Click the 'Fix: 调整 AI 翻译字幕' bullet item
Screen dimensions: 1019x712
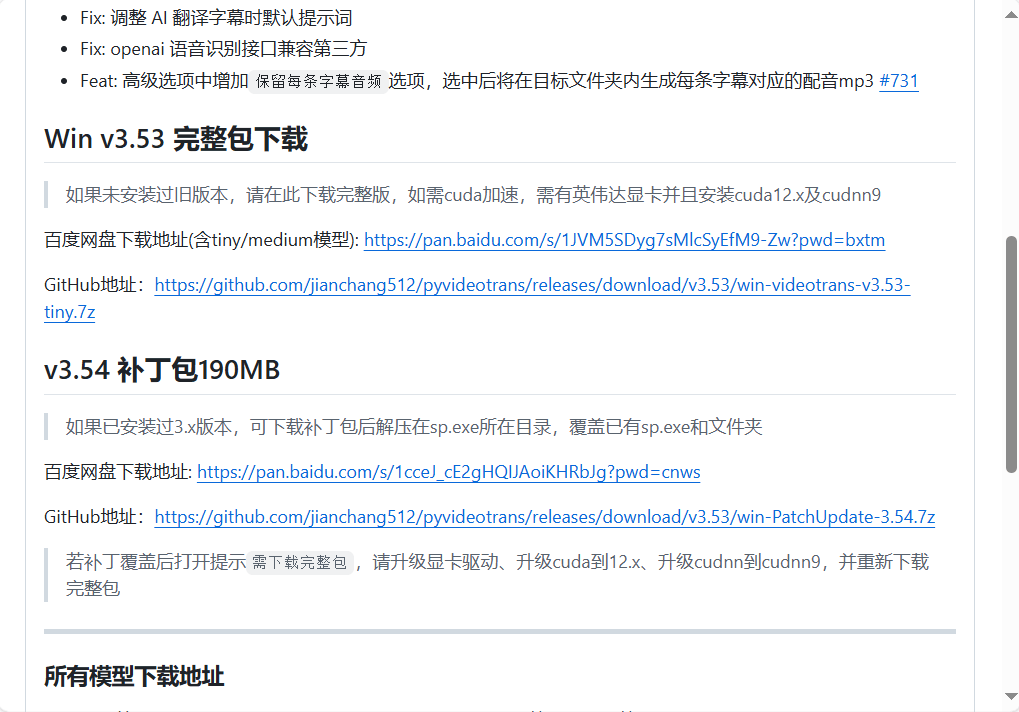(216, 18)
